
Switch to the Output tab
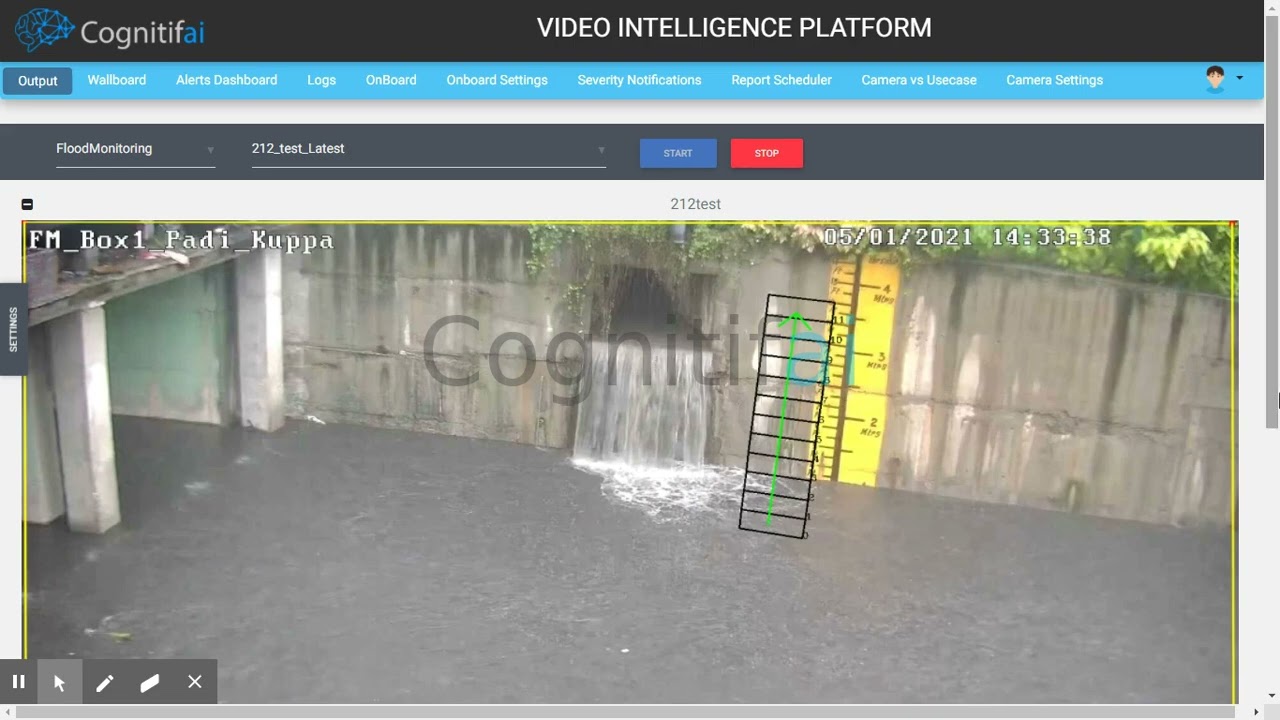click(37, 81)
